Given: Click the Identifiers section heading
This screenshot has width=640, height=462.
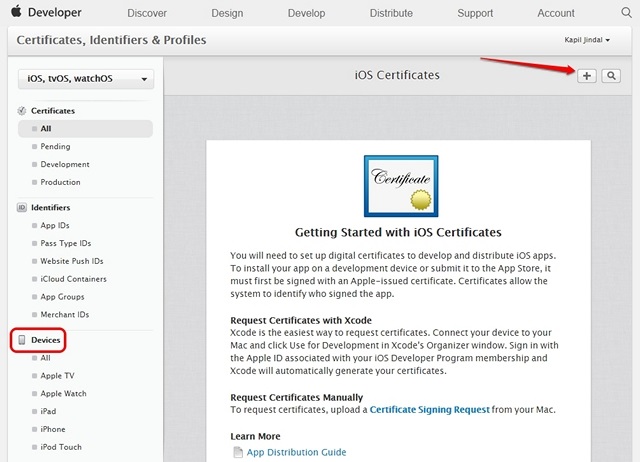Looking at the screenshot, I should tap(51, 207).
